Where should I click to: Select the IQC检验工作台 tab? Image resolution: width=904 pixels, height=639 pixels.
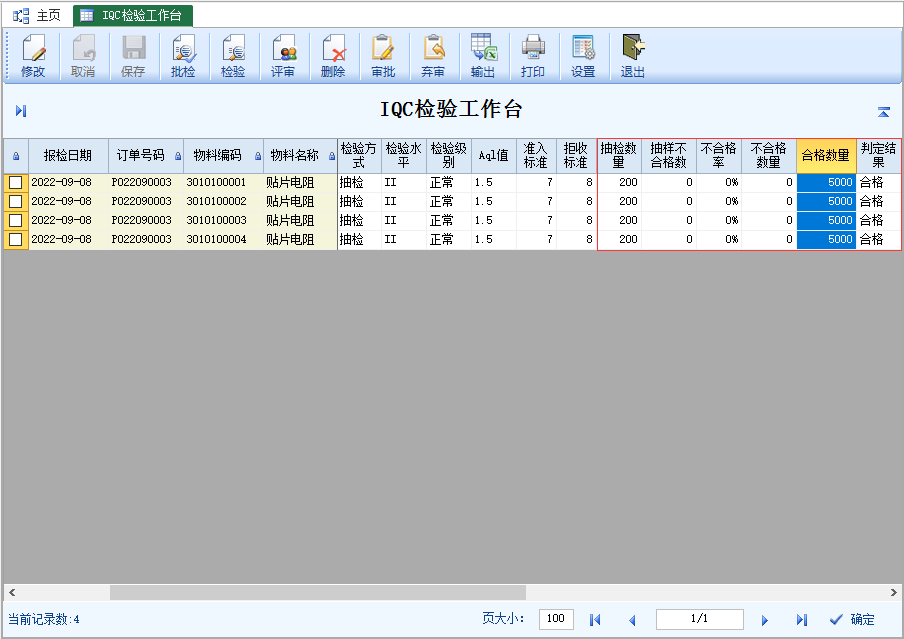pos(133,15)
